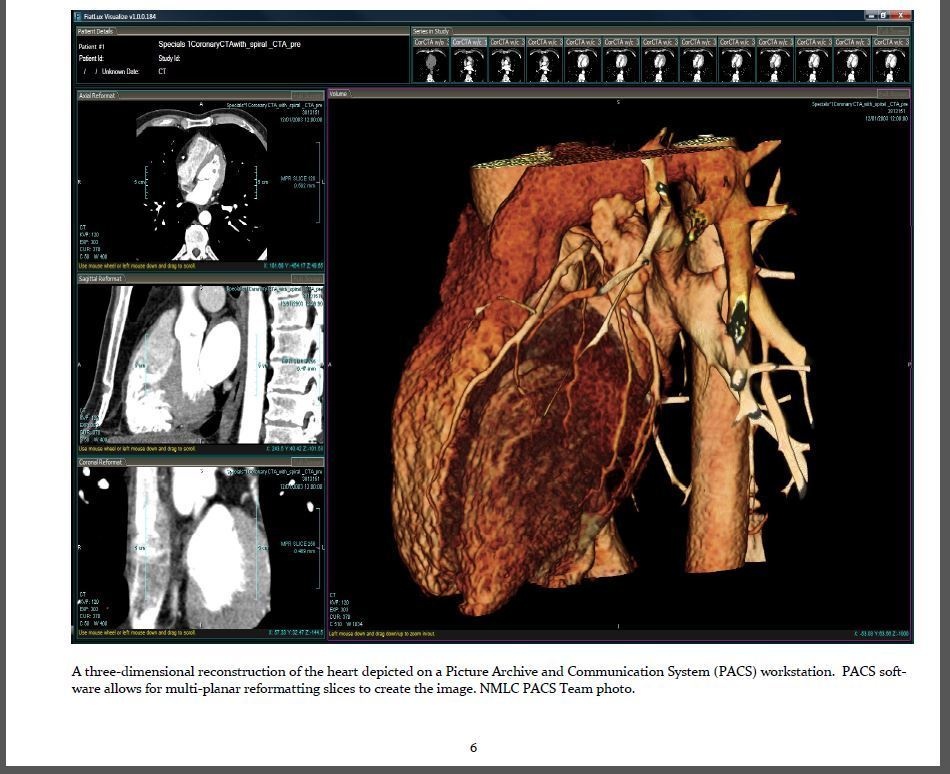The width and height of the screenshot is (950, 774).
Task: Maximize the FiatLux Visualize window
Action: coord(883,15)
